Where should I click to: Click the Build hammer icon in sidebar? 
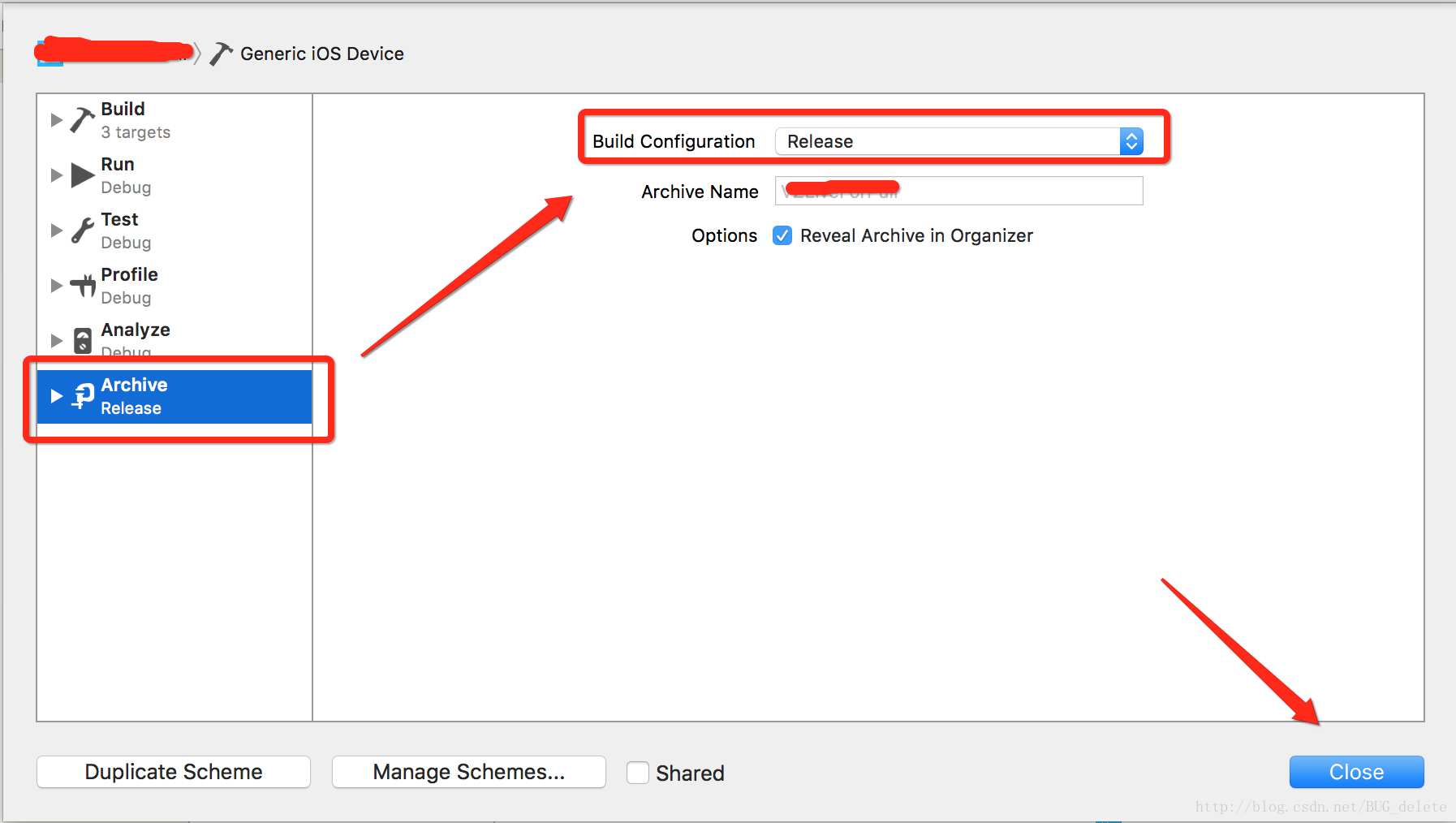pyautogui.click(x=82, y=119)
